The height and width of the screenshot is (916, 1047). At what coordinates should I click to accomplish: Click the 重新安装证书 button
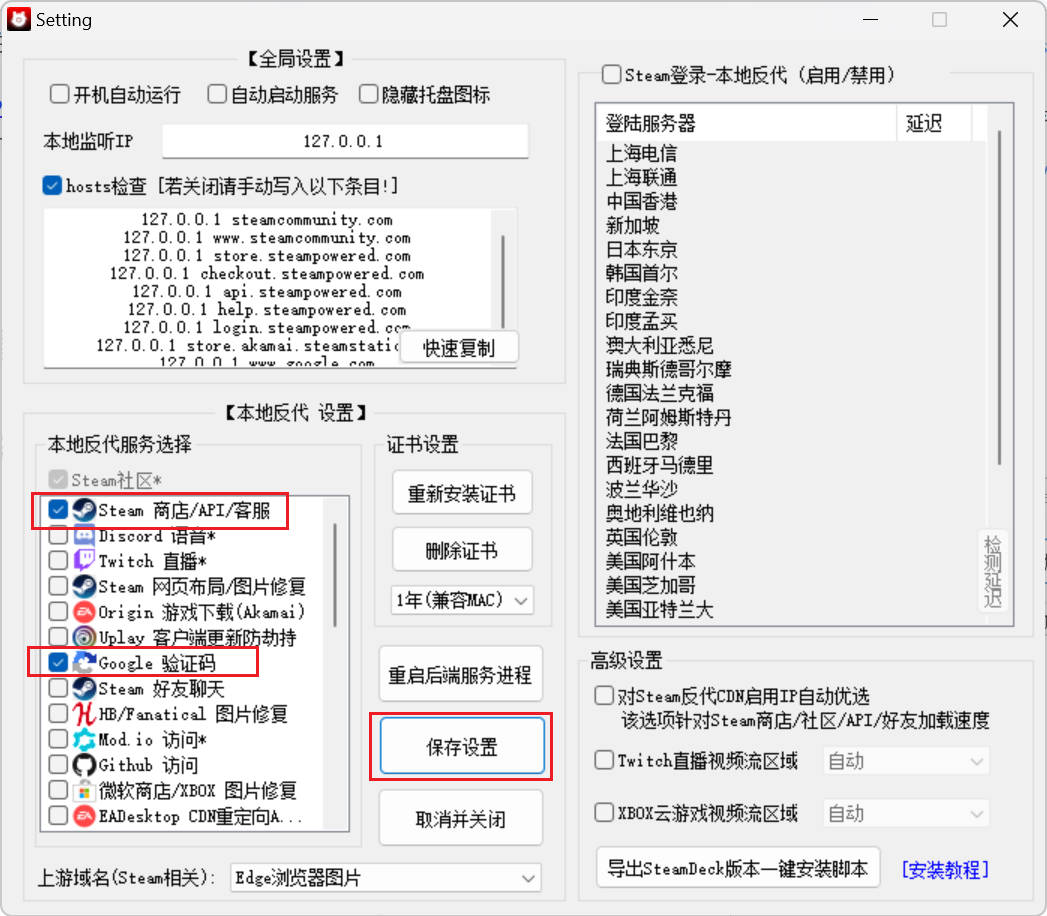(462, 493)
